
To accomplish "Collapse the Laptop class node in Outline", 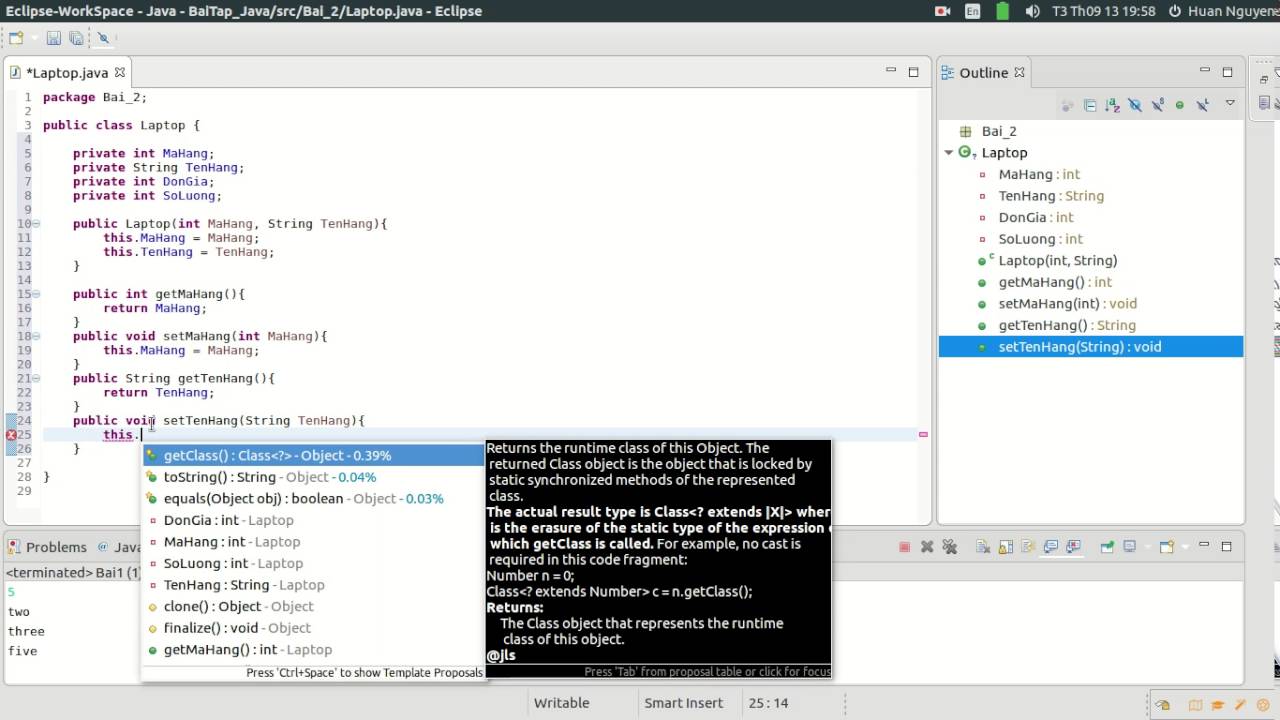I will coord(948,153).
